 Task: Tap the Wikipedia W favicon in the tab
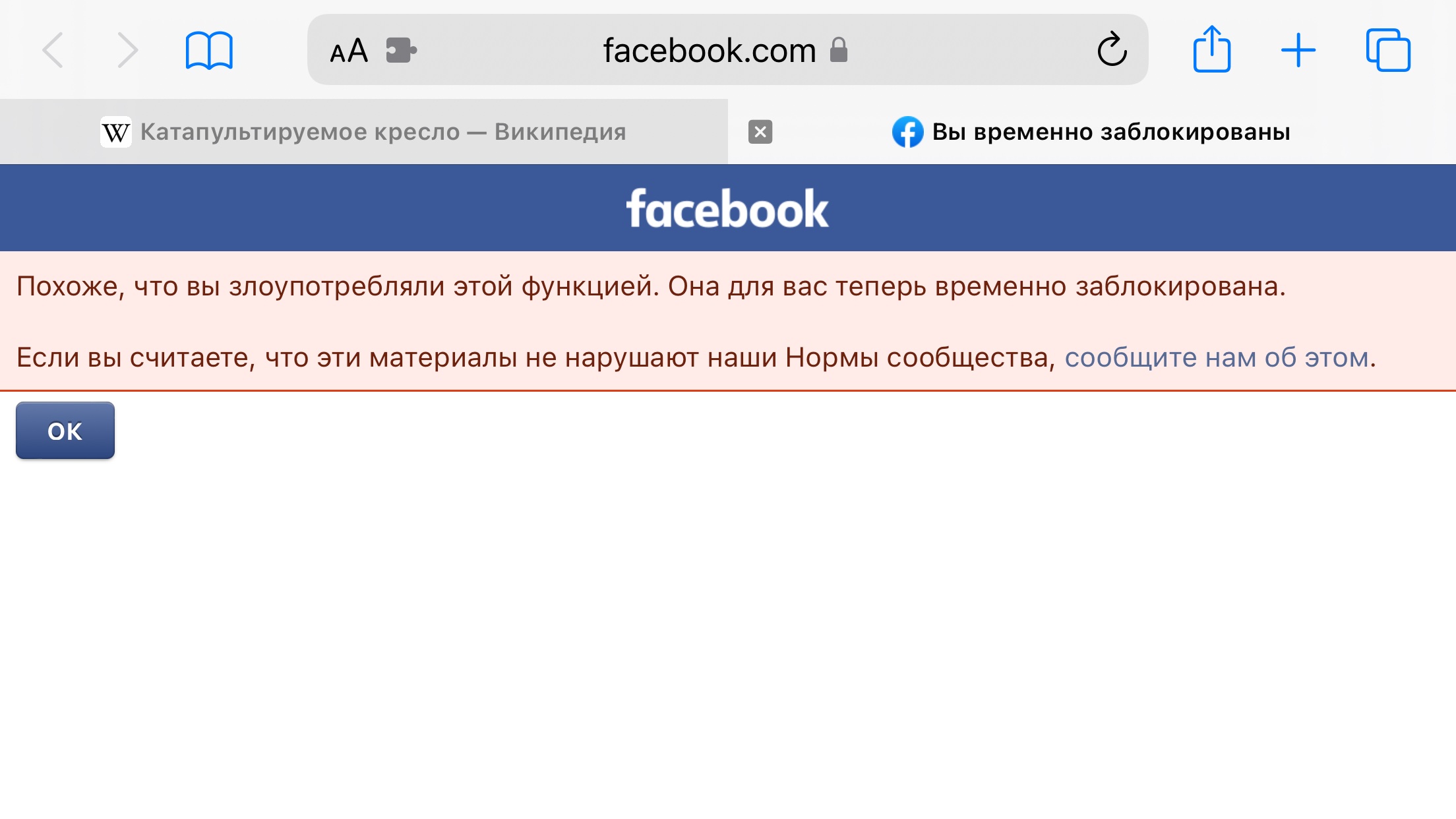(116, 132)
